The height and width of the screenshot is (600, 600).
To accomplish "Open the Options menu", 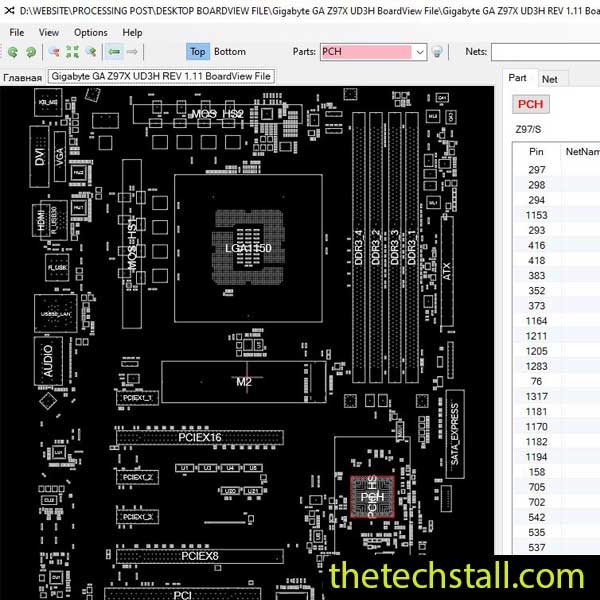I will [x=90, y=32].
